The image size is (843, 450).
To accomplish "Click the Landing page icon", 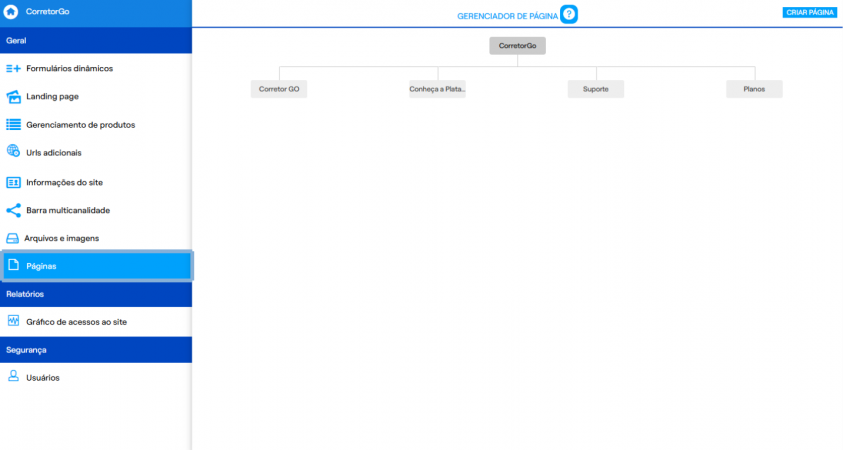I will [13, 97].
